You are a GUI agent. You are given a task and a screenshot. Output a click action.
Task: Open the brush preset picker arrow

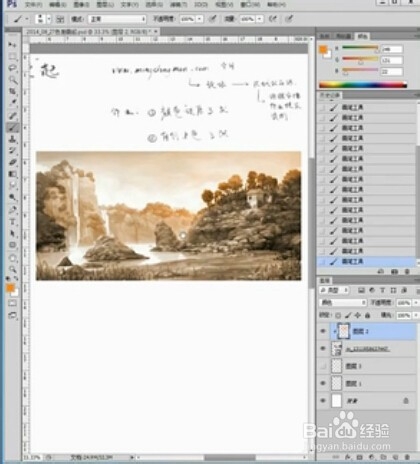49,19
